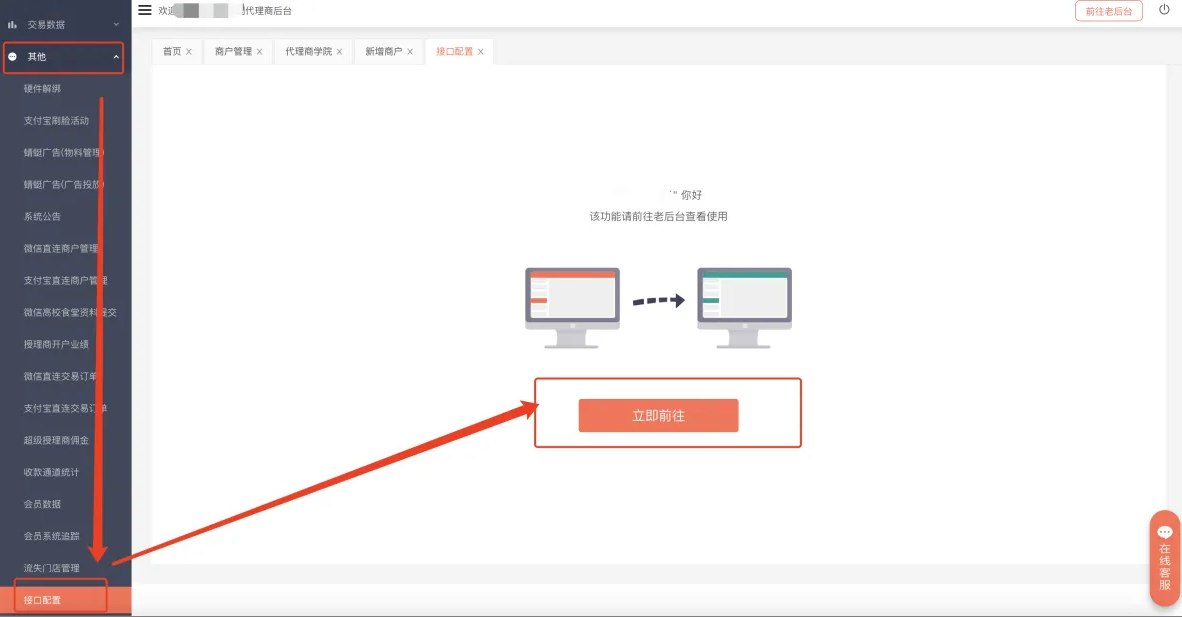Close the 代理商学院 tab
This screenshot has height=617, width=1182.
pyautogui.click(x=340, y=52)
